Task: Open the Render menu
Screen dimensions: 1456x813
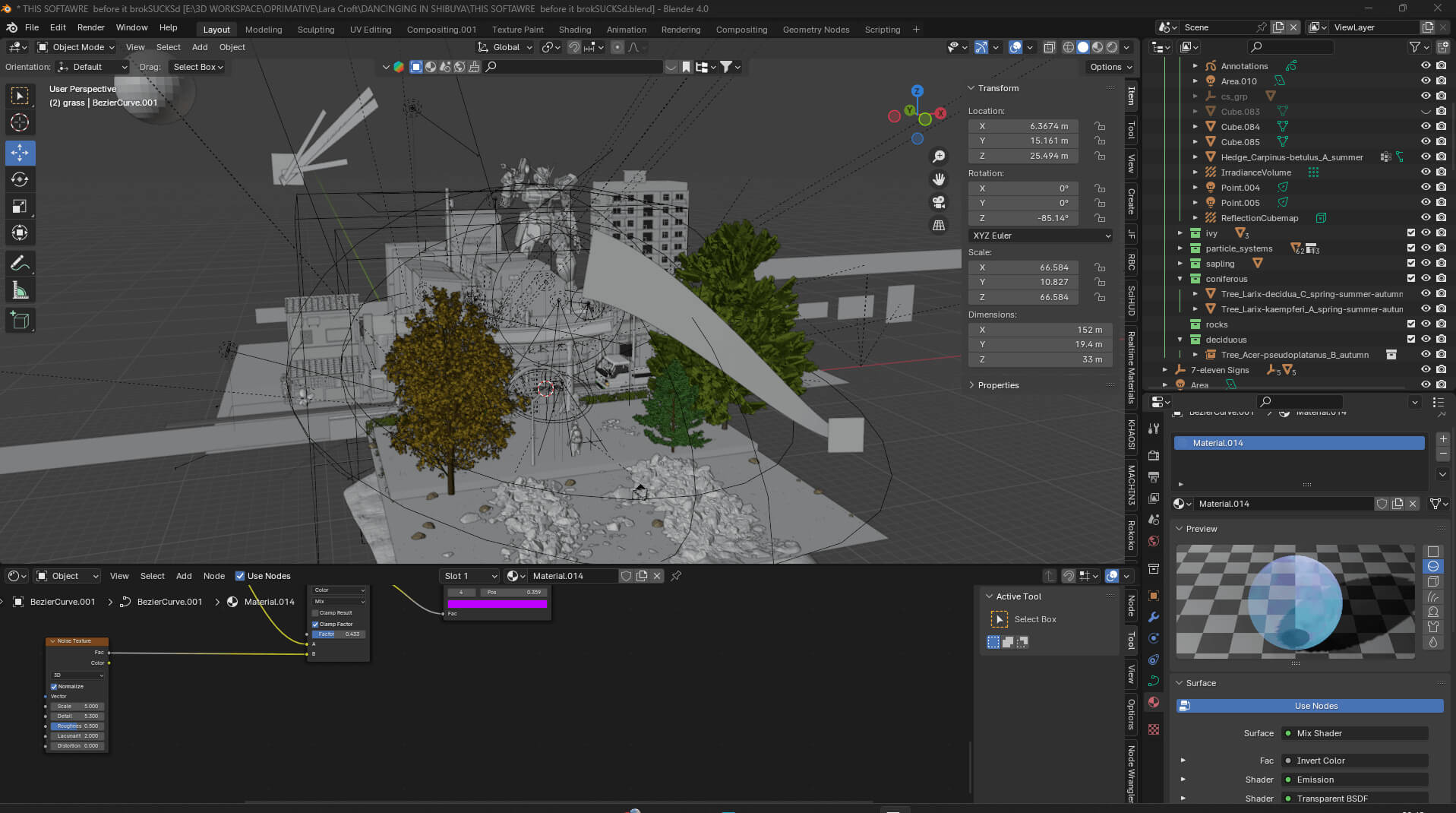Action: tap(90, 27)
